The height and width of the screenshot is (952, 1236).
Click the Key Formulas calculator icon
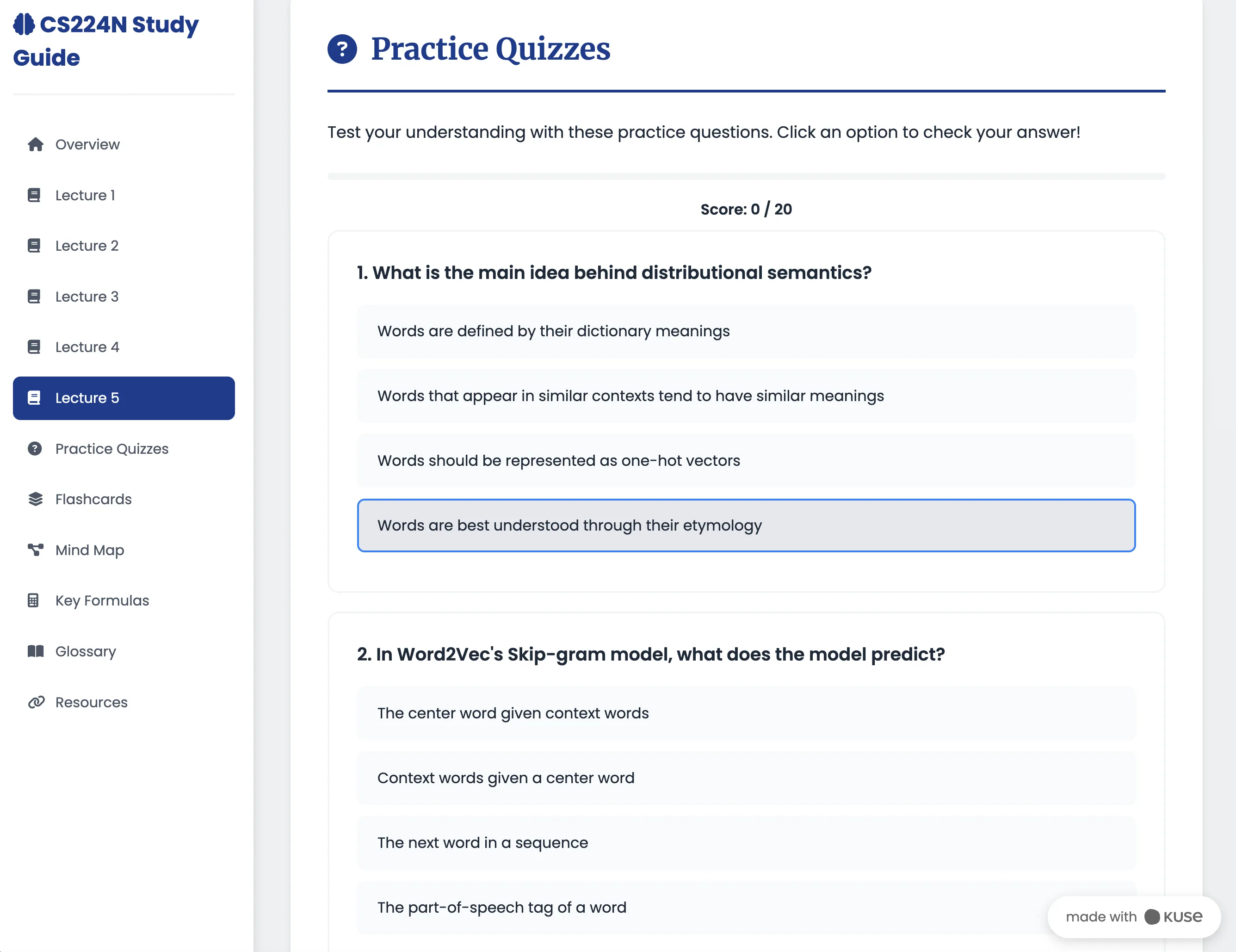(33, 600)
